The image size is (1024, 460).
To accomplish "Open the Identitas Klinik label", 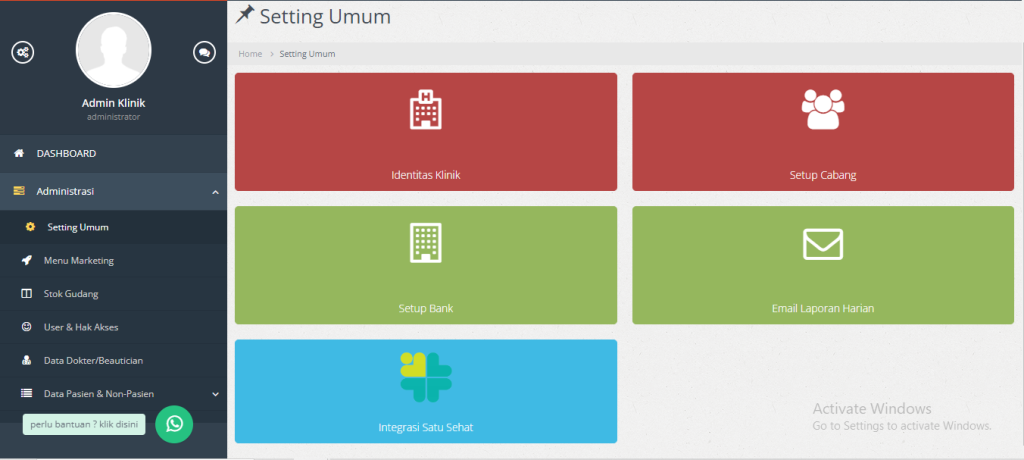I will coord(426,175).
